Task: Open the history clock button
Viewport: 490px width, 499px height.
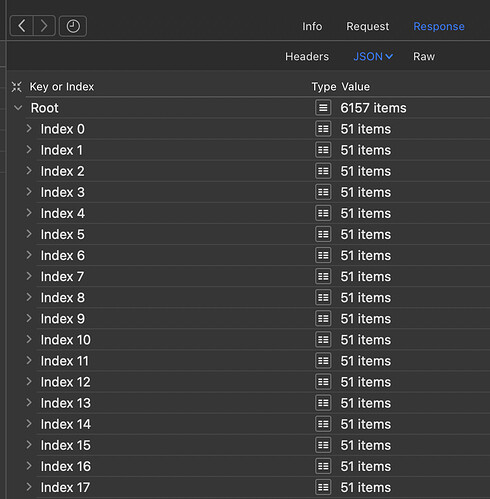Action: pos(73,26)
